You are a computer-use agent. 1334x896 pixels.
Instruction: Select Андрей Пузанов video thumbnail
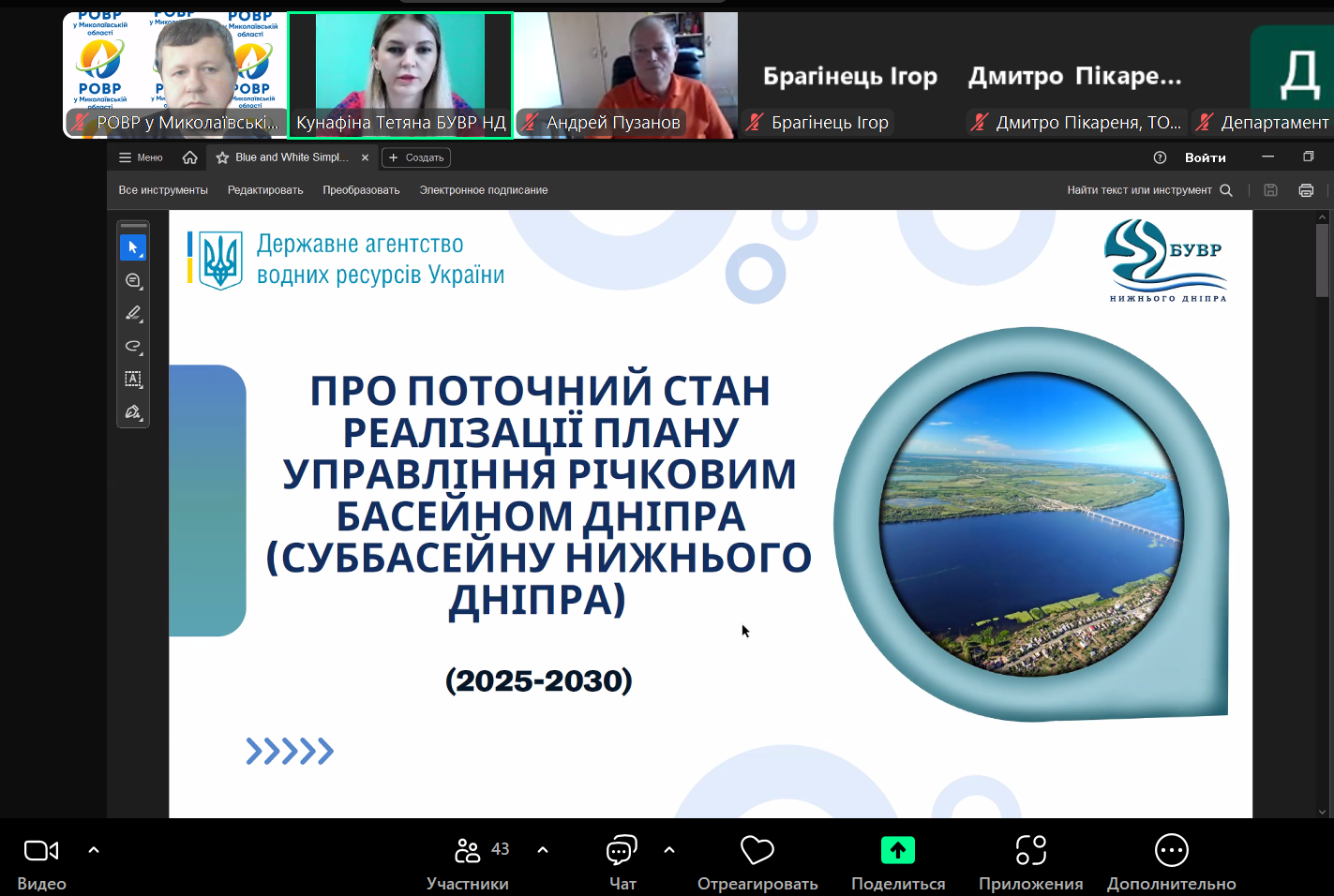coord(626,75)
